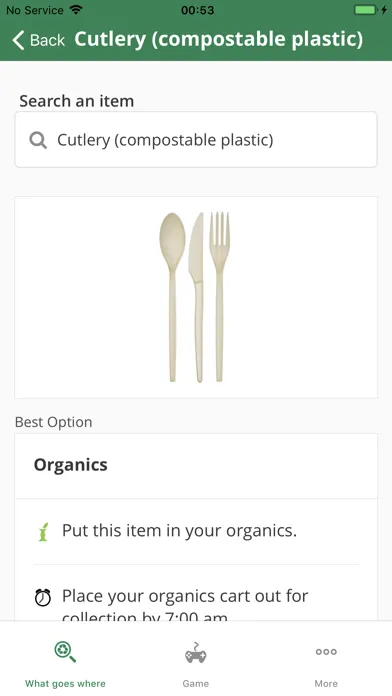The width and height of the screenshot is (392, 696).
Task: Tap the three-dots More icon
Action: (326, 652)
